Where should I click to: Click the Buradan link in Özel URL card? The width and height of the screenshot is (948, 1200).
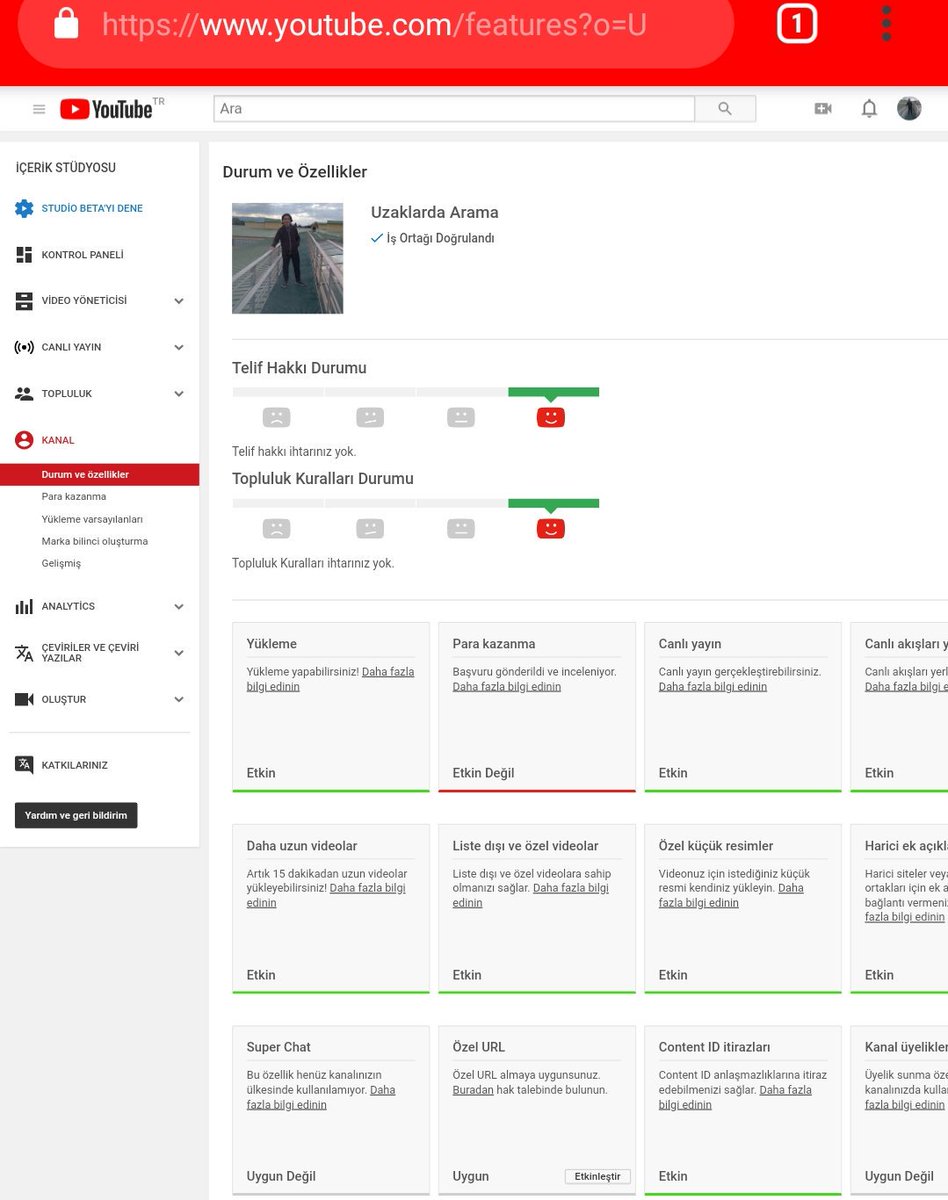point(473,1090)
